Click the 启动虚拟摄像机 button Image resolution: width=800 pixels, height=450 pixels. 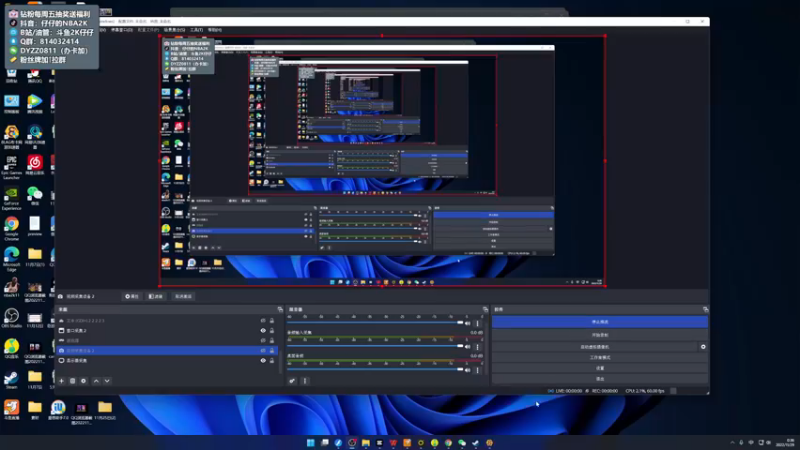(595, 346)
